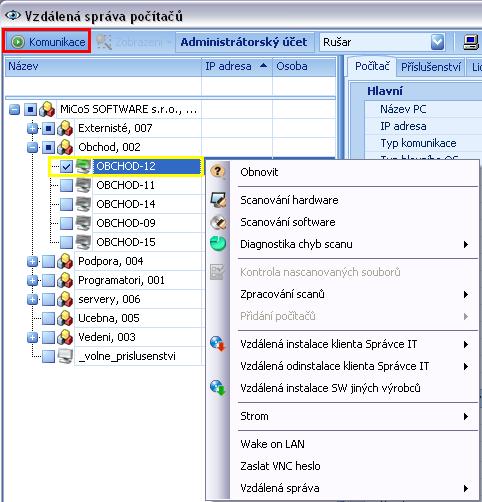Click the OBCHOD-09 computer icon
Viewport: 482px width, 502px height.
[x=83, y=223]
